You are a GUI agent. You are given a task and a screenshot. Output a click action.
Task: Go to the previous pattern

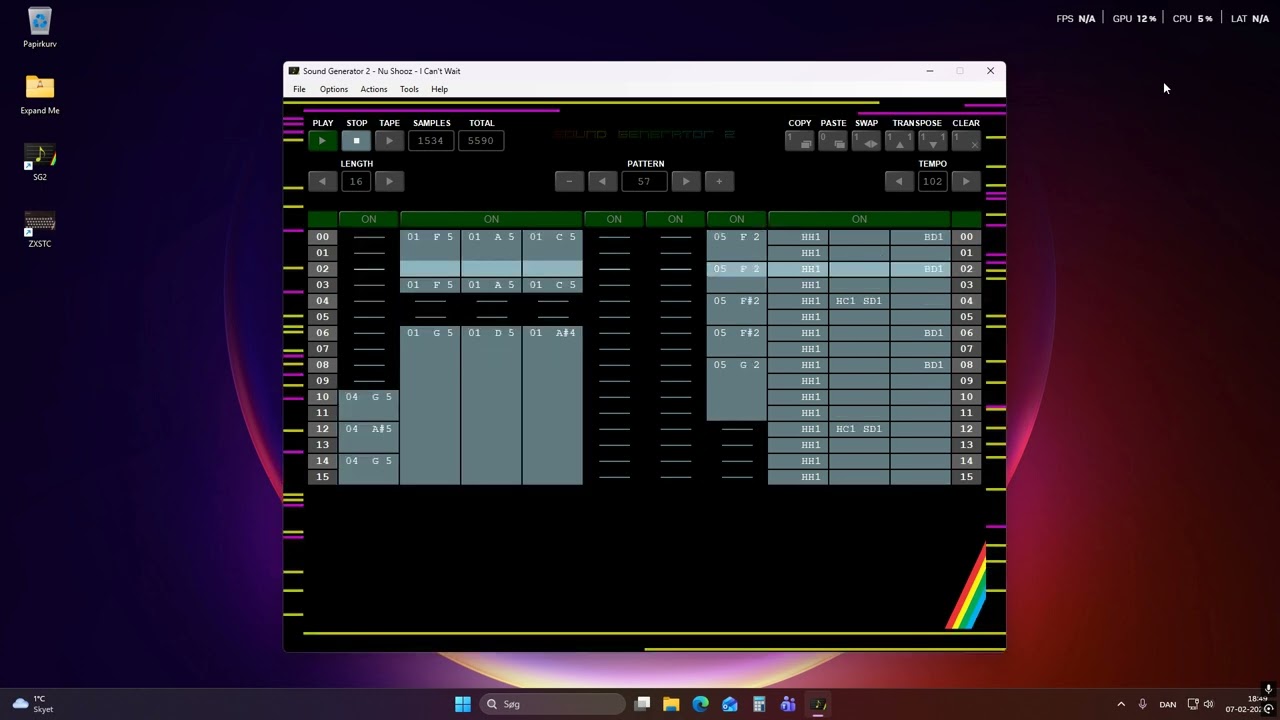602,181
